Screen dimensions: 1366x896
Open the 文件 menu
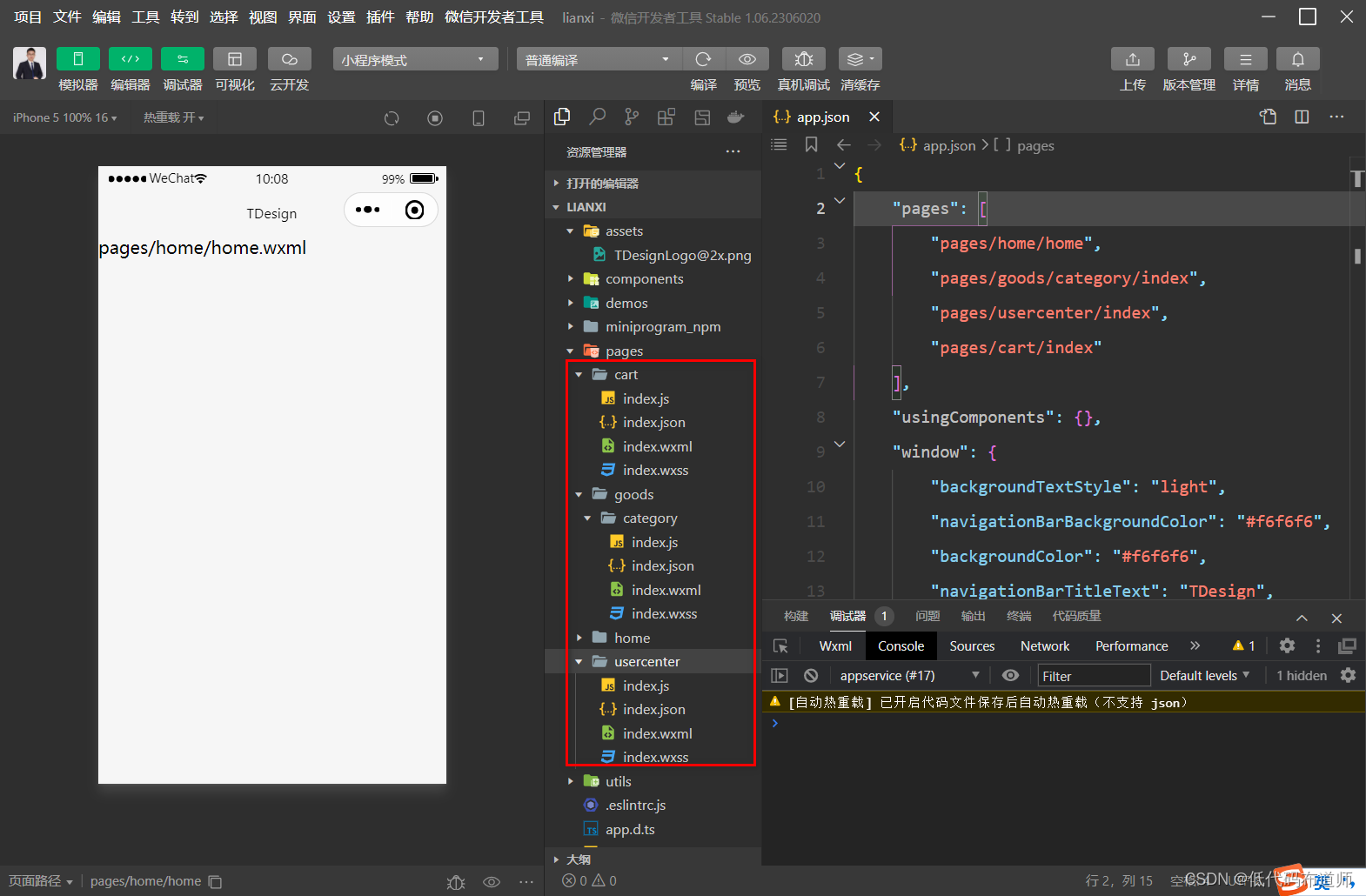point(67,17)
